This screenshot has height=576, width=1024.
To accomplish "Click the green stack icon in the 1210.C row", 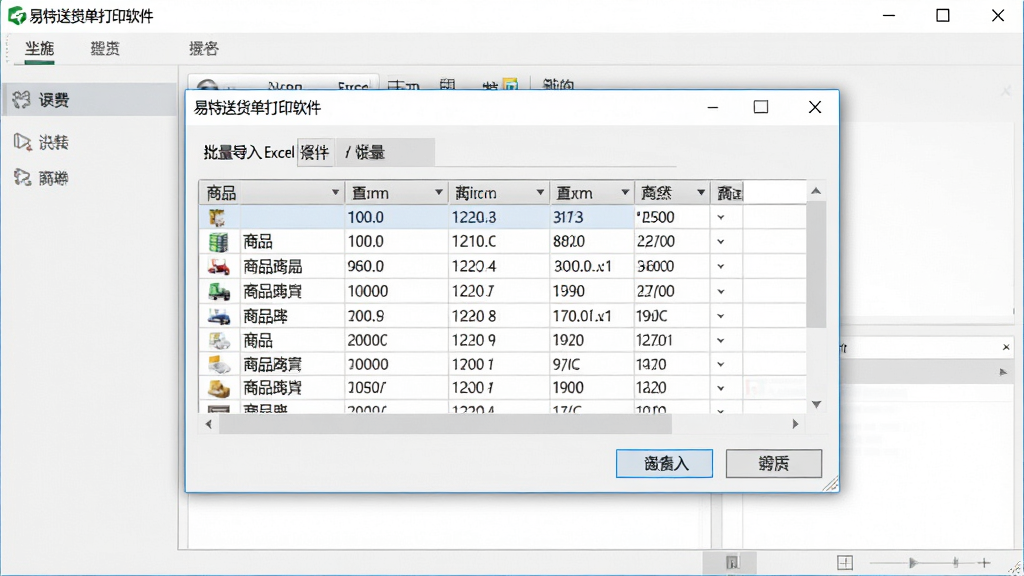I will point(218,242).
